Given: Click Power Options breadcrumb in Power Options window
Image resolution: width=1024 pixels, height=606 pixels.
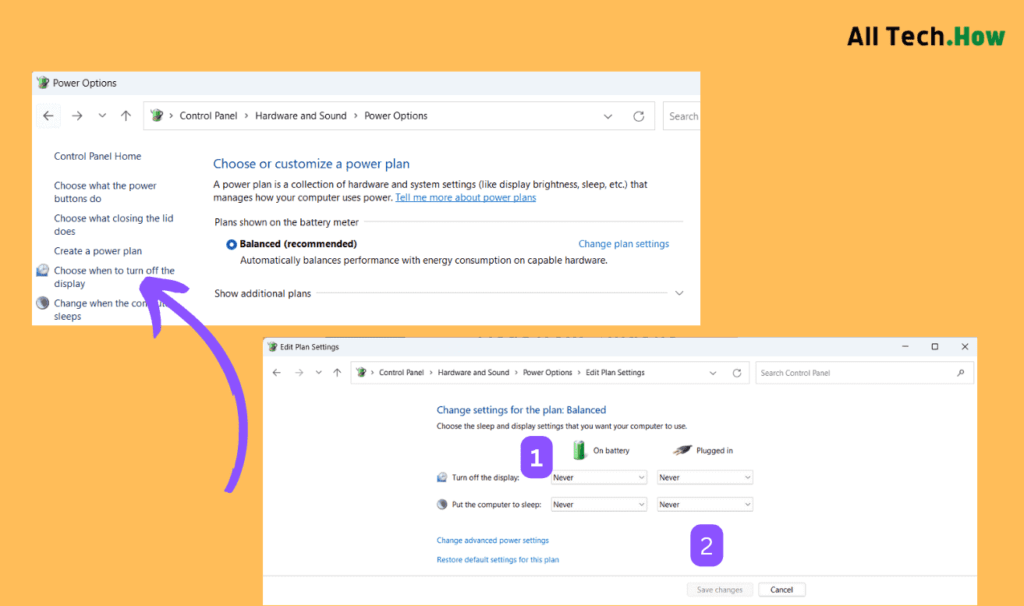Looking at the screenshot, I should pyautogui.click(x=396, y=116).
